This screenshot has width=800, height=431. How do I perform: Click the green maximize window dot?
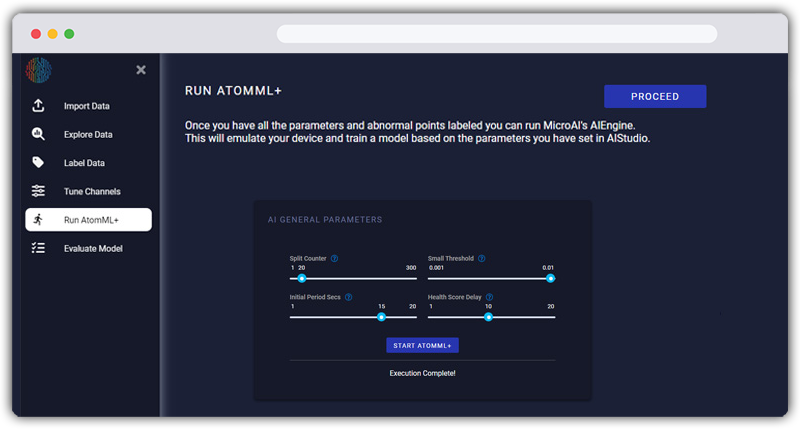pyautogui.click(x=69, y=34)
